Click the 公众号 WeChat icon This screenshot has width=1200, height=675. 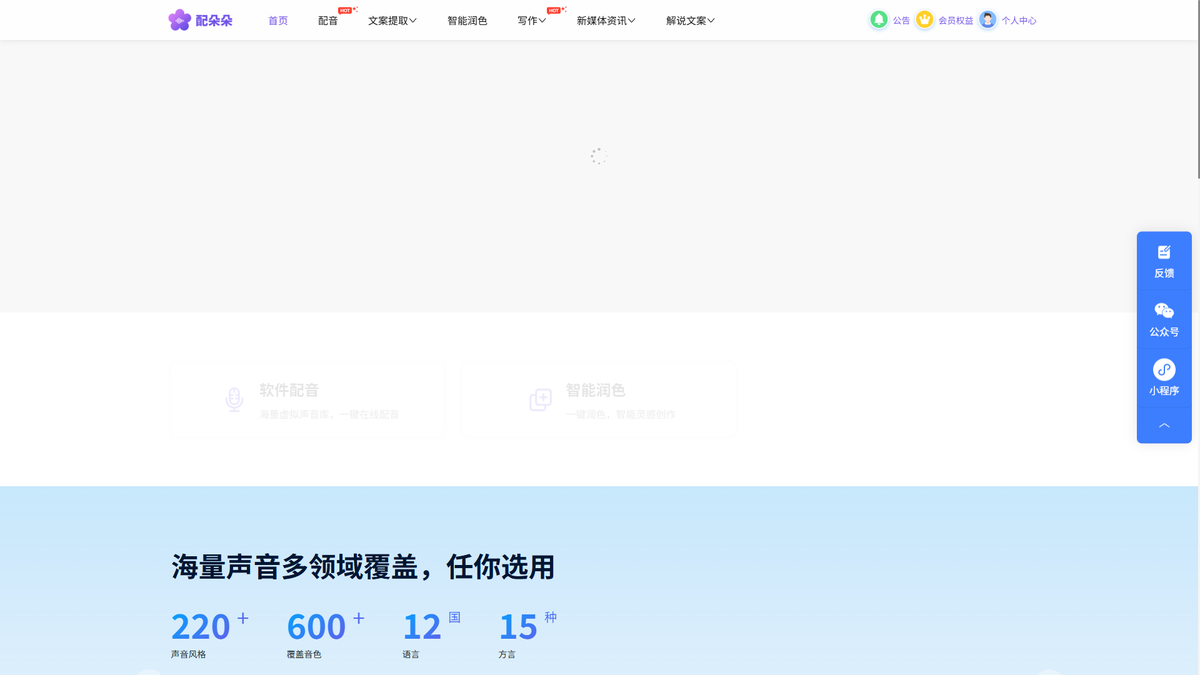click(1164, 311)
